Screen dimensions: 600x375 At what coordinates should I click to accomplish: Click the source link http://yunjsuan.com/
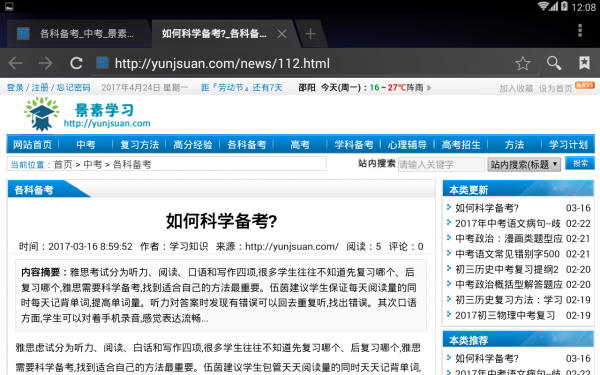pyautogui.click(x=292, y=246)
